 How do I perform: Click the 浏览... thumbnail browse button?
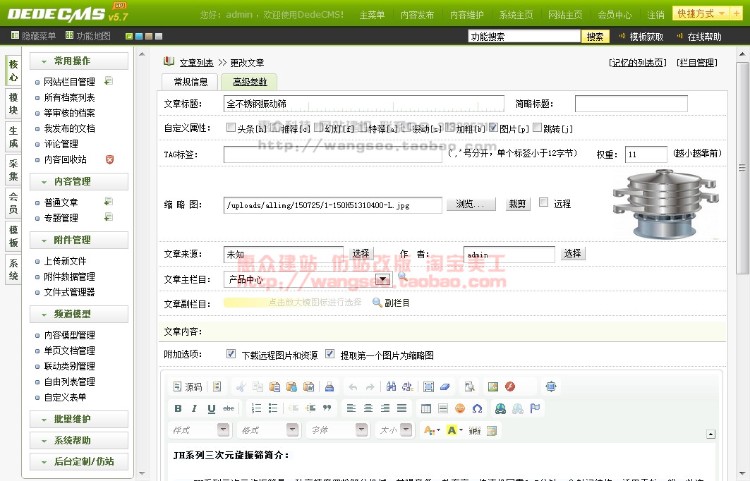(x=471, y=204)
